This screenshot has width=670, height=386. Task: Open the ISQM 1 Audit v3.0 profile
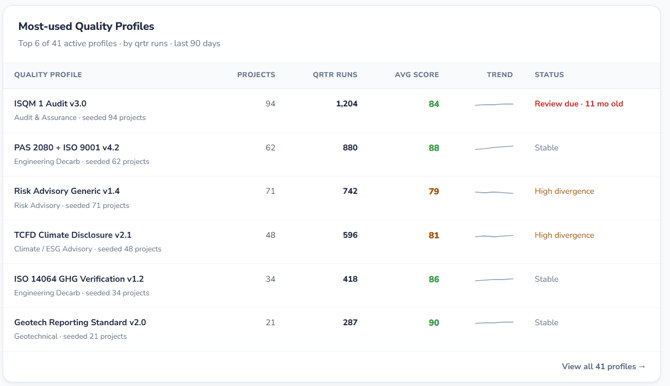coord(50,103)
